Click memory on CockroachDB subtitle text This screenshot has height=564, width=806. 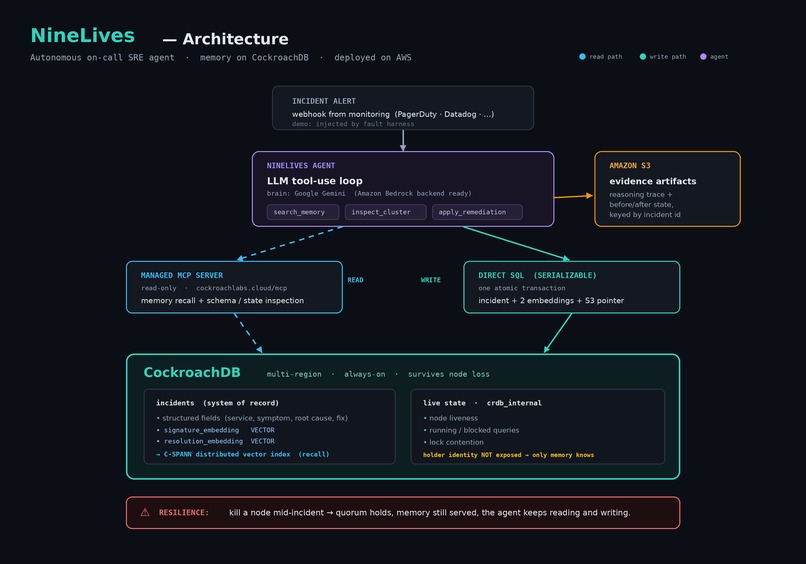pos(254,58)
